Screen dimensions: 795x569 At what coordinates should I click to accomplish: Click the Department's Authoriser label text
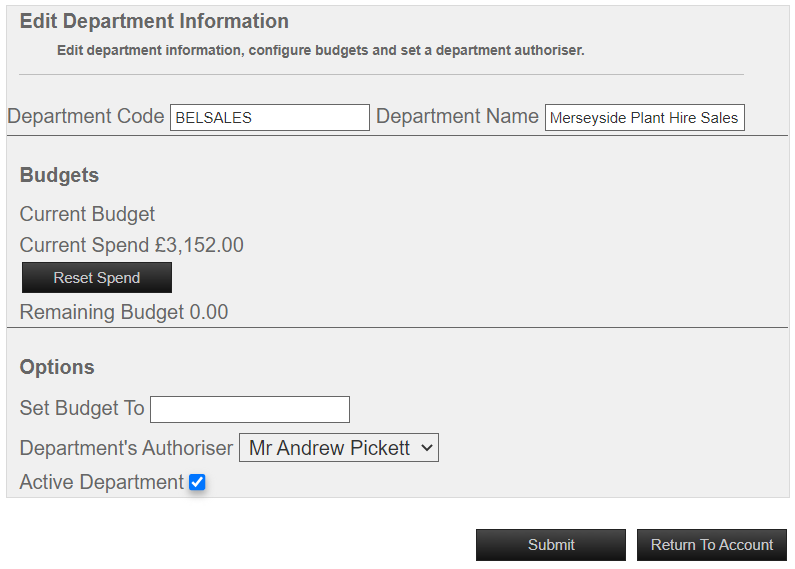tap(126, 448)
